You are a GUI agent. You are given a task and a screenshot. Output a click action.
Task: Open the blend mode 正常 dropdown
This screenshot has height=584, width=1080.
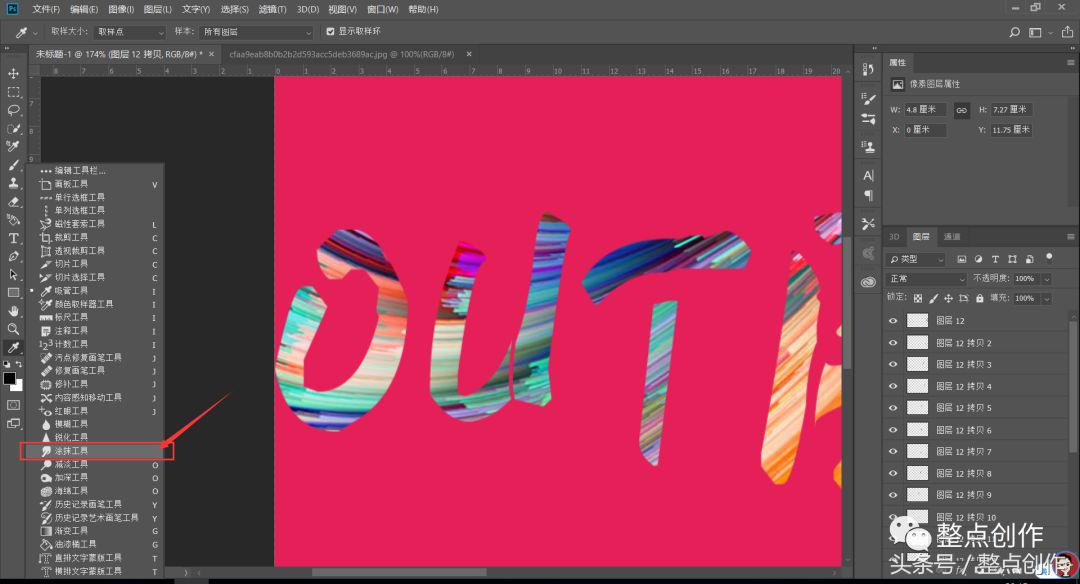point(927,279)
